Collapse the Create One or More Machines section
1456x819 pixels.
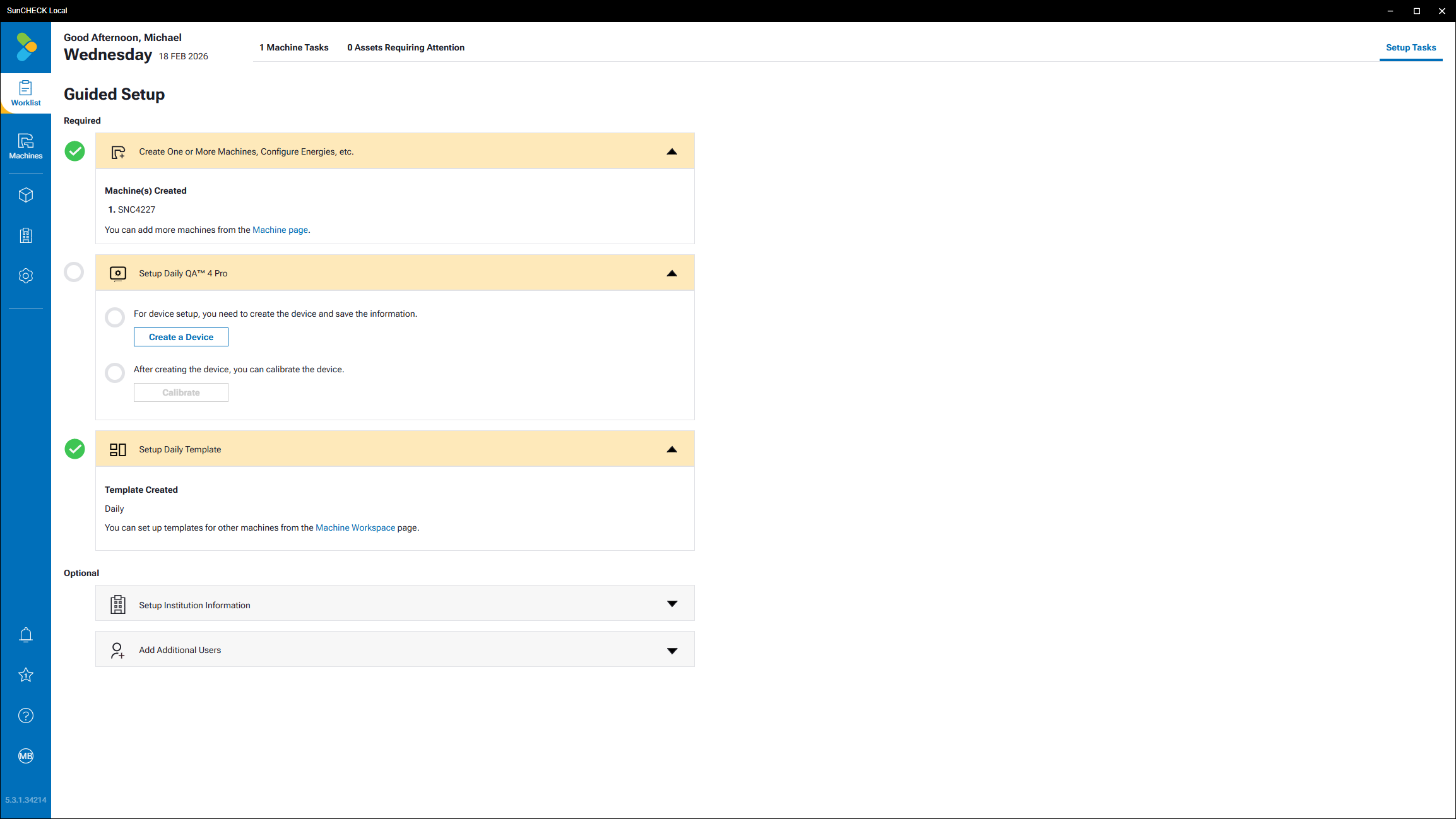coord(672,151)
